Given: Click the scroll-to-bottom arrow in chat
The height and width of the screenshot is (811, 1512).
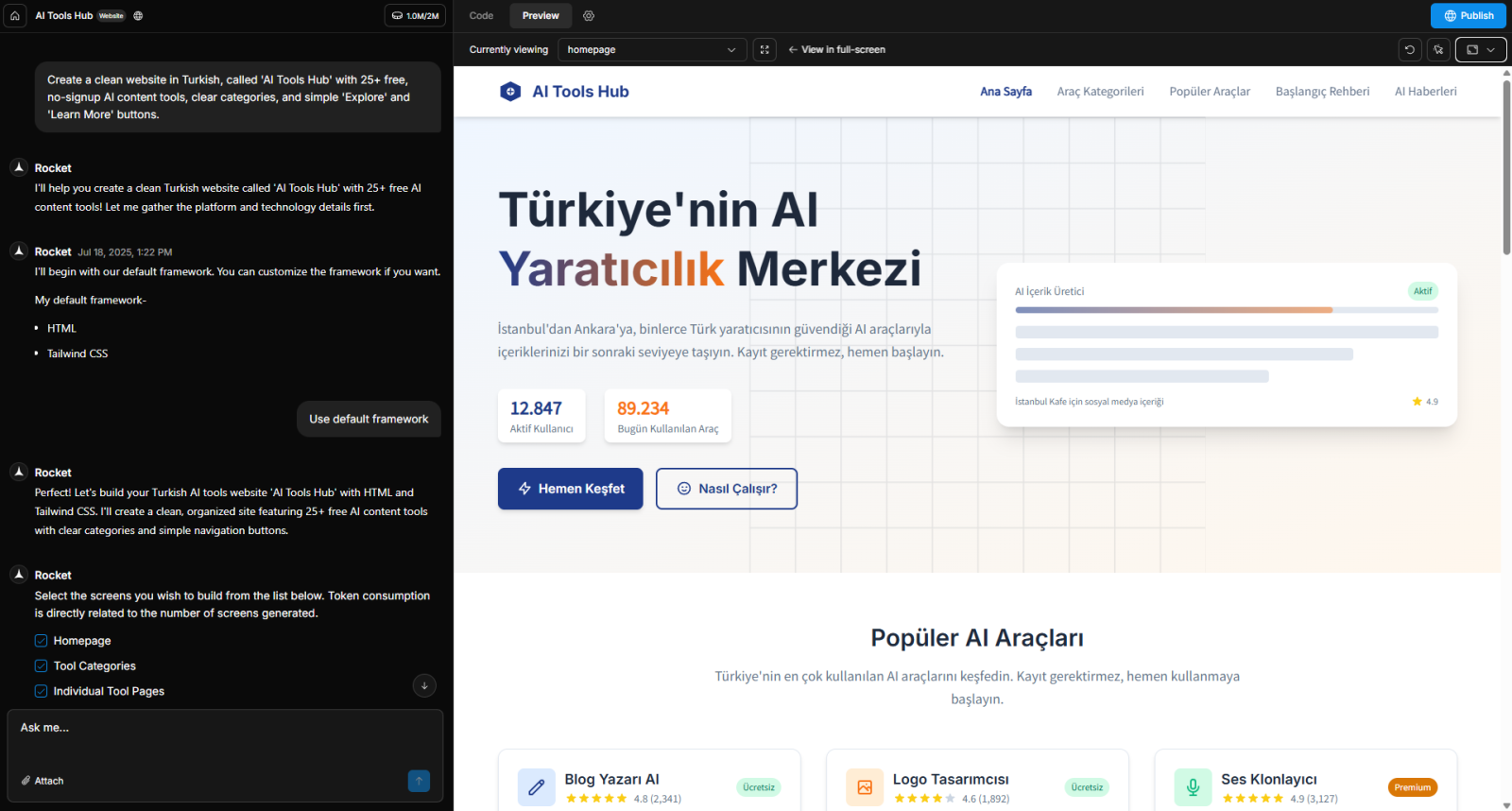Looking at the screenshot, I should [424, 686].
